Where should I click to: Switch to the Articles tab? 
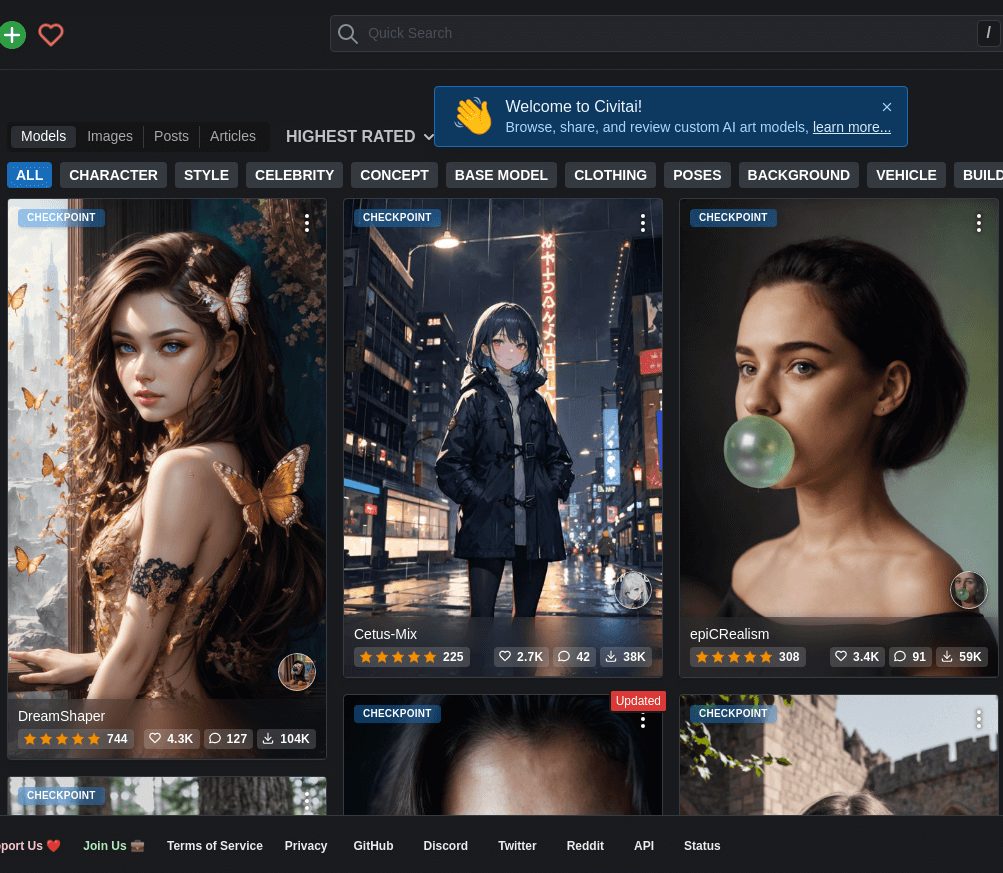[x=232, y=136]
